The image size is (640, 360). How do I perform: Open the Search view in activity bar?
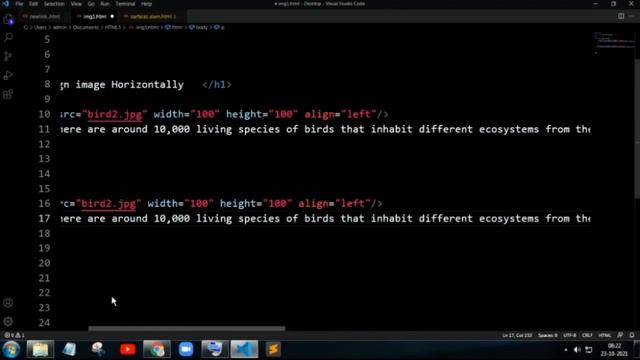(x=8, y=38)
